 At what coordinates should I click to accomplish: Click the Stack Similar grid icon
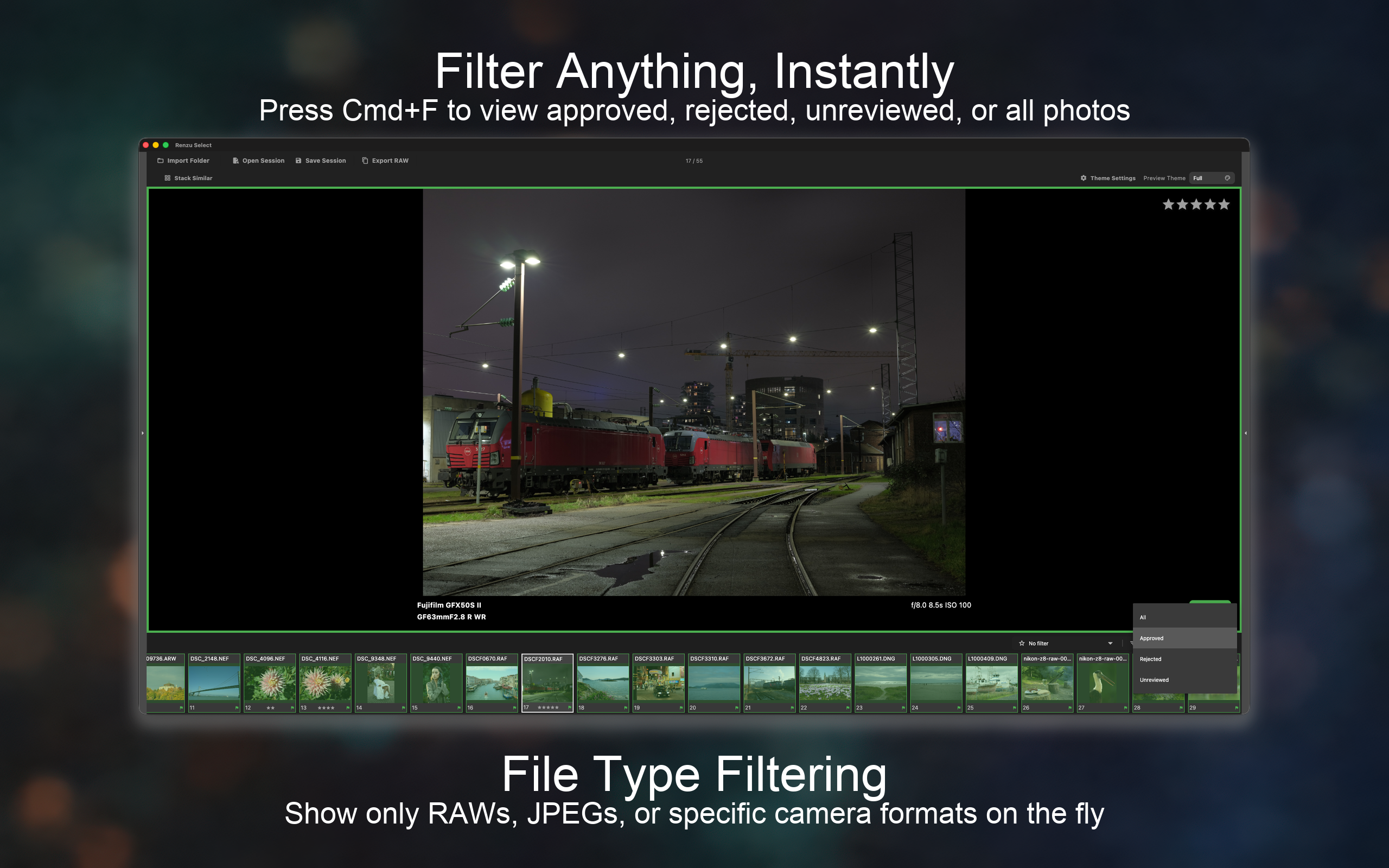(168, 178)
